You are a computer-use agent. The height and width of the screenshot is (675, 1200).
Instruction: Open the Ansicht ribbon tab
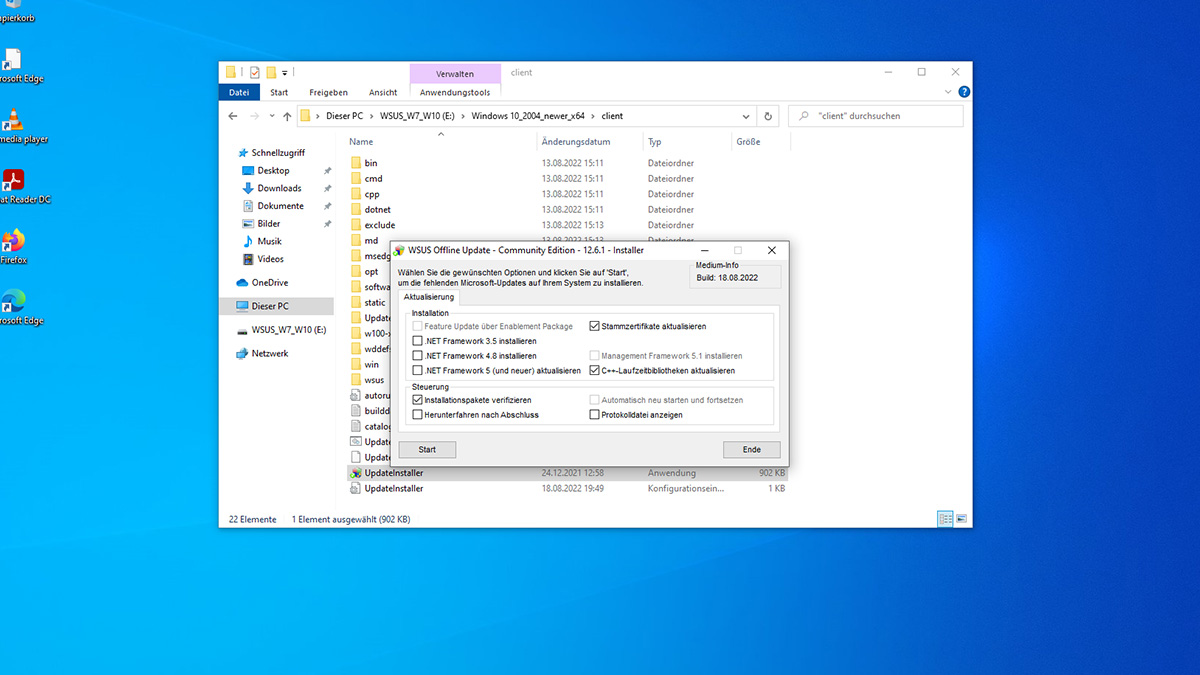tap(383, 92)
